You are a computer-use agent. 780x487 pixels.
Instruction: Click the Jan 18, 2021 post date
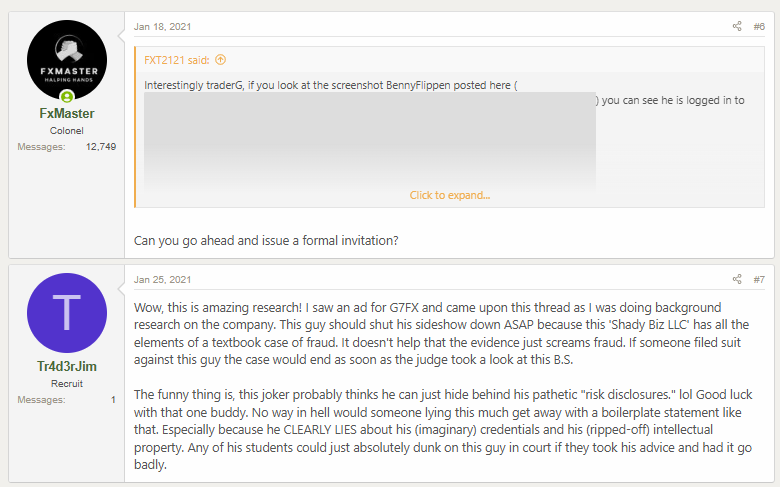(162, 26)
